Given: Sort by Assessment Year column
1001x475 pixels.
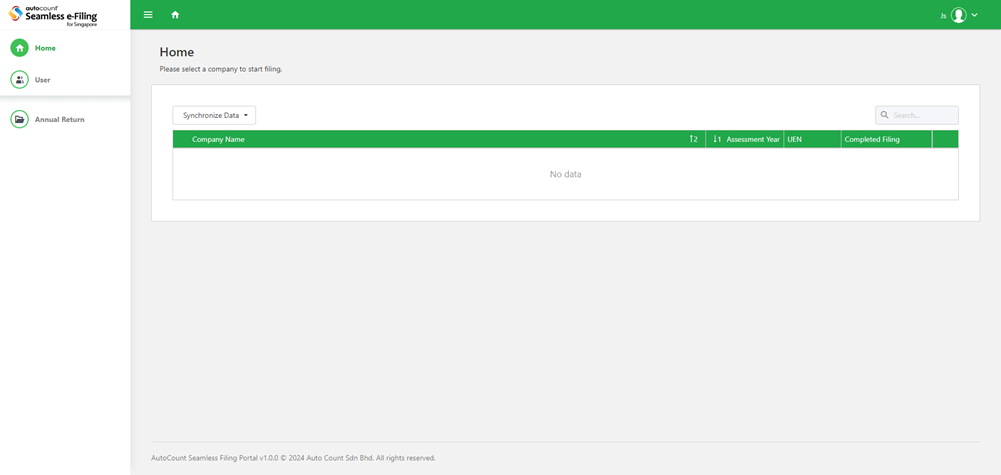Looking at the screenshot, I should tap(745, 139).
